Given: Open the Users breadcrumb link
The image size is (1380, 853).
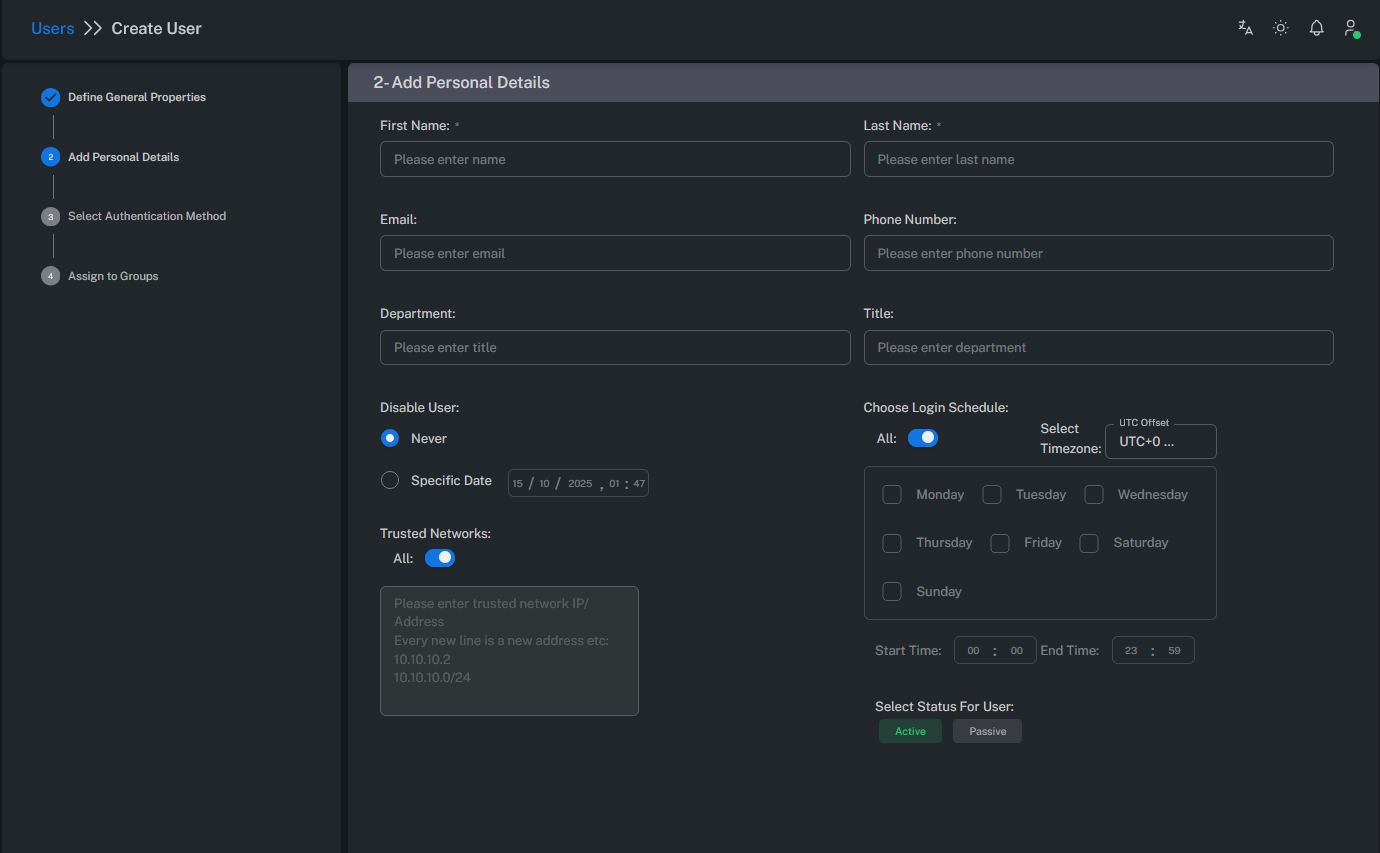Looking at the screenshot, I should (x=52, y=28).
